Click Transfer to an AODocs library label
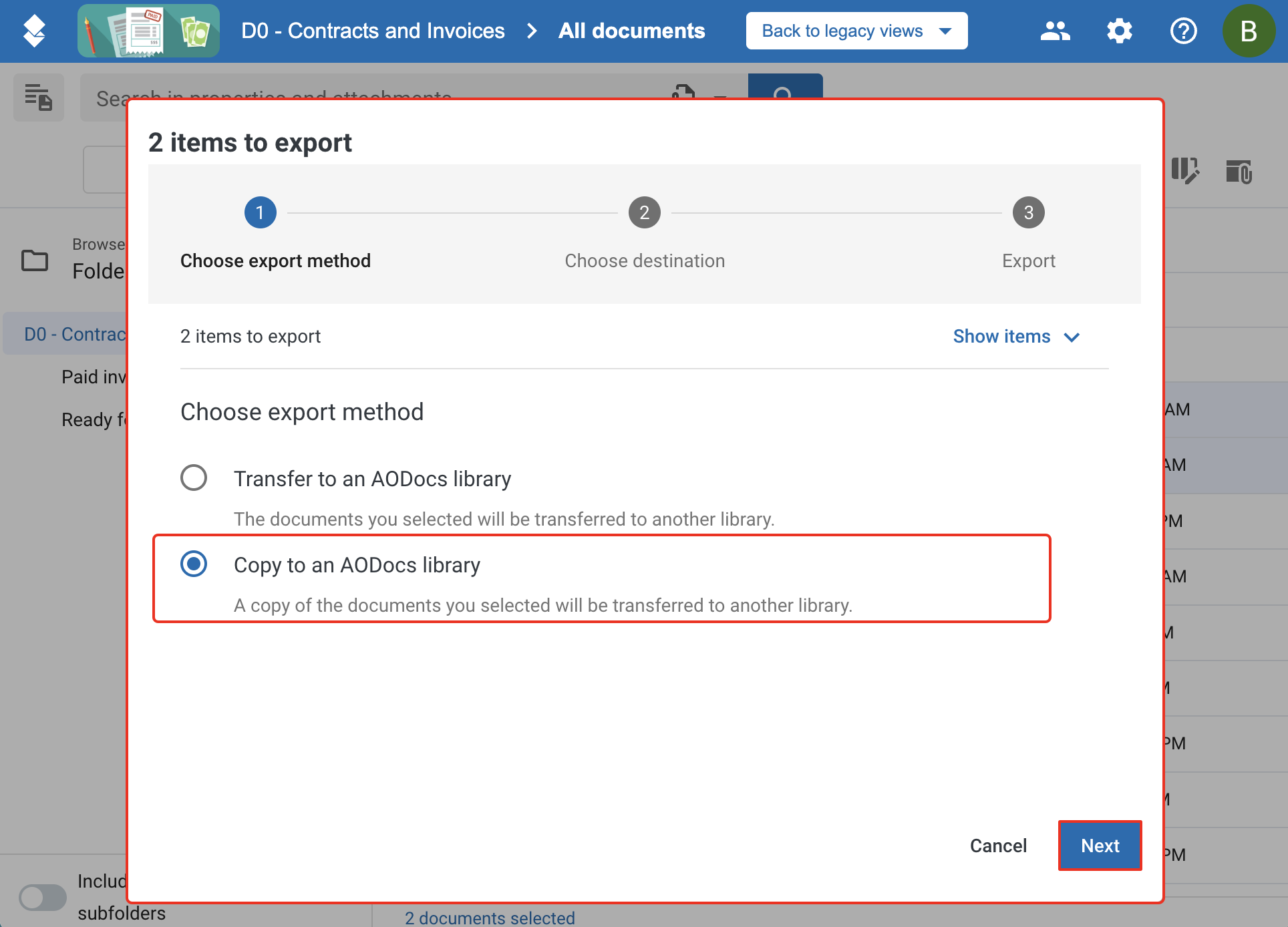Screen dimensions: 1288x927 click(372, 479)
